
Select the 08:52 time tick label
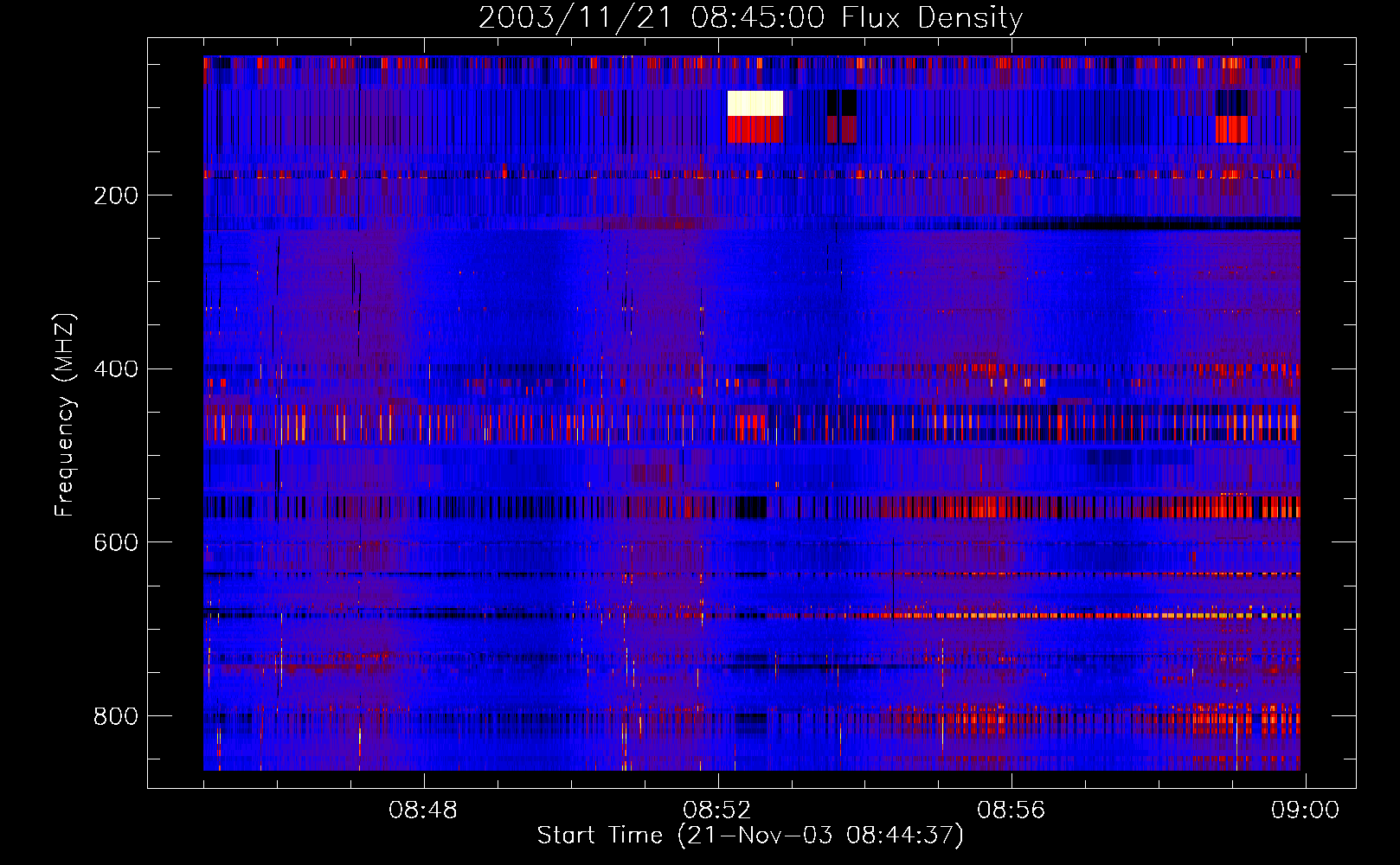click(x=717, y=811)
